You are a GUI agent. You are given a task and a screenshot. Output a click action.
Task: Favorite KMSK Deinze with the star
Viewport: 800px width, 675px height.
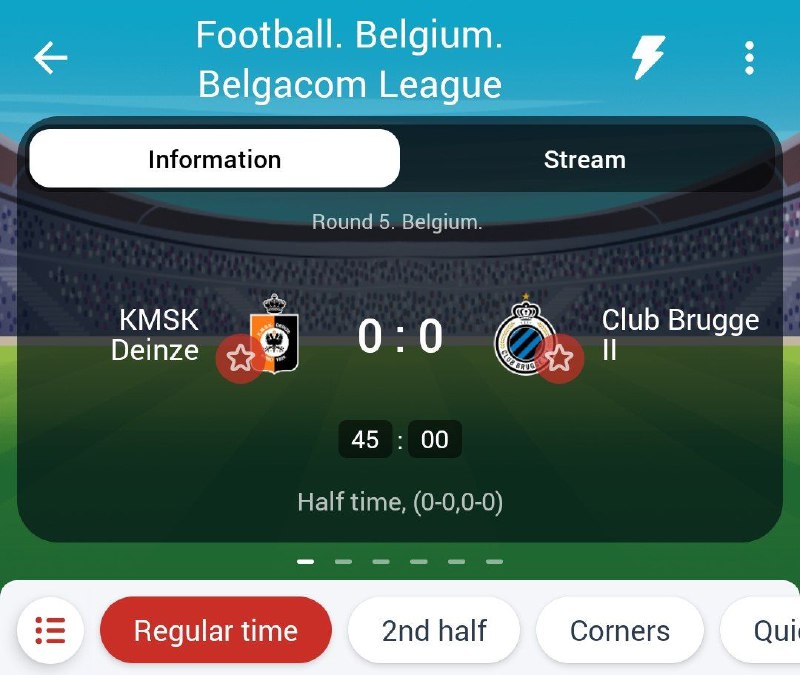pyautogui.click(x=240, y=358)
